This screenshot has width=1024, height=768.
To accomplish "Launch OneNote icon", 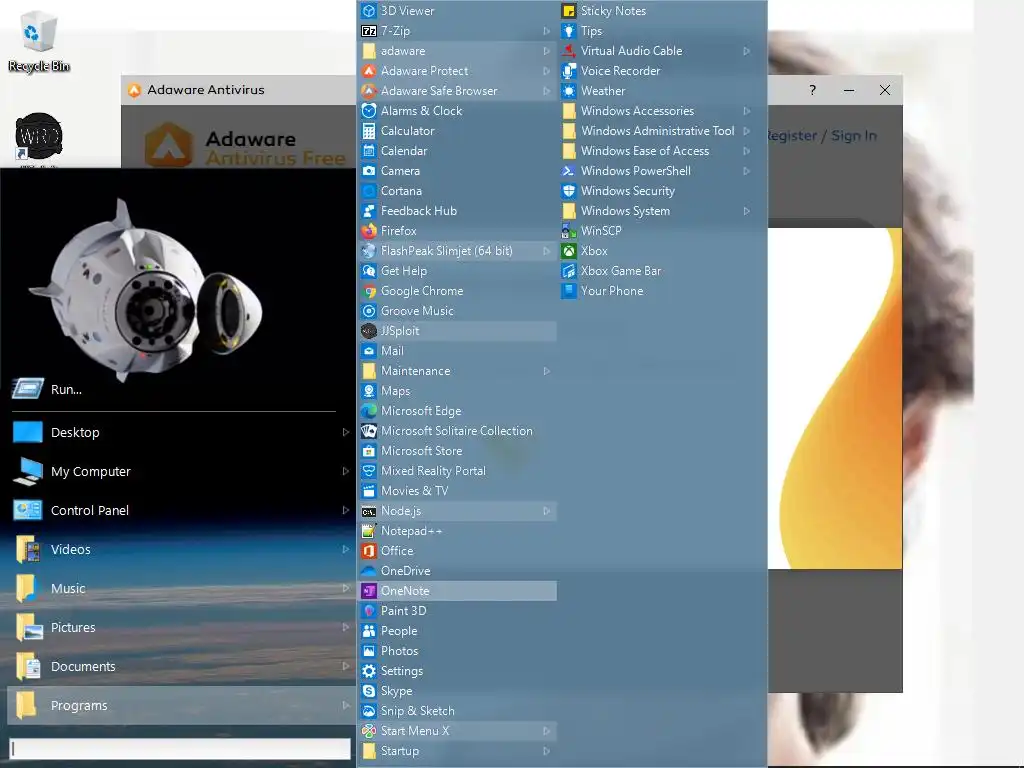I will click(369, 591).
